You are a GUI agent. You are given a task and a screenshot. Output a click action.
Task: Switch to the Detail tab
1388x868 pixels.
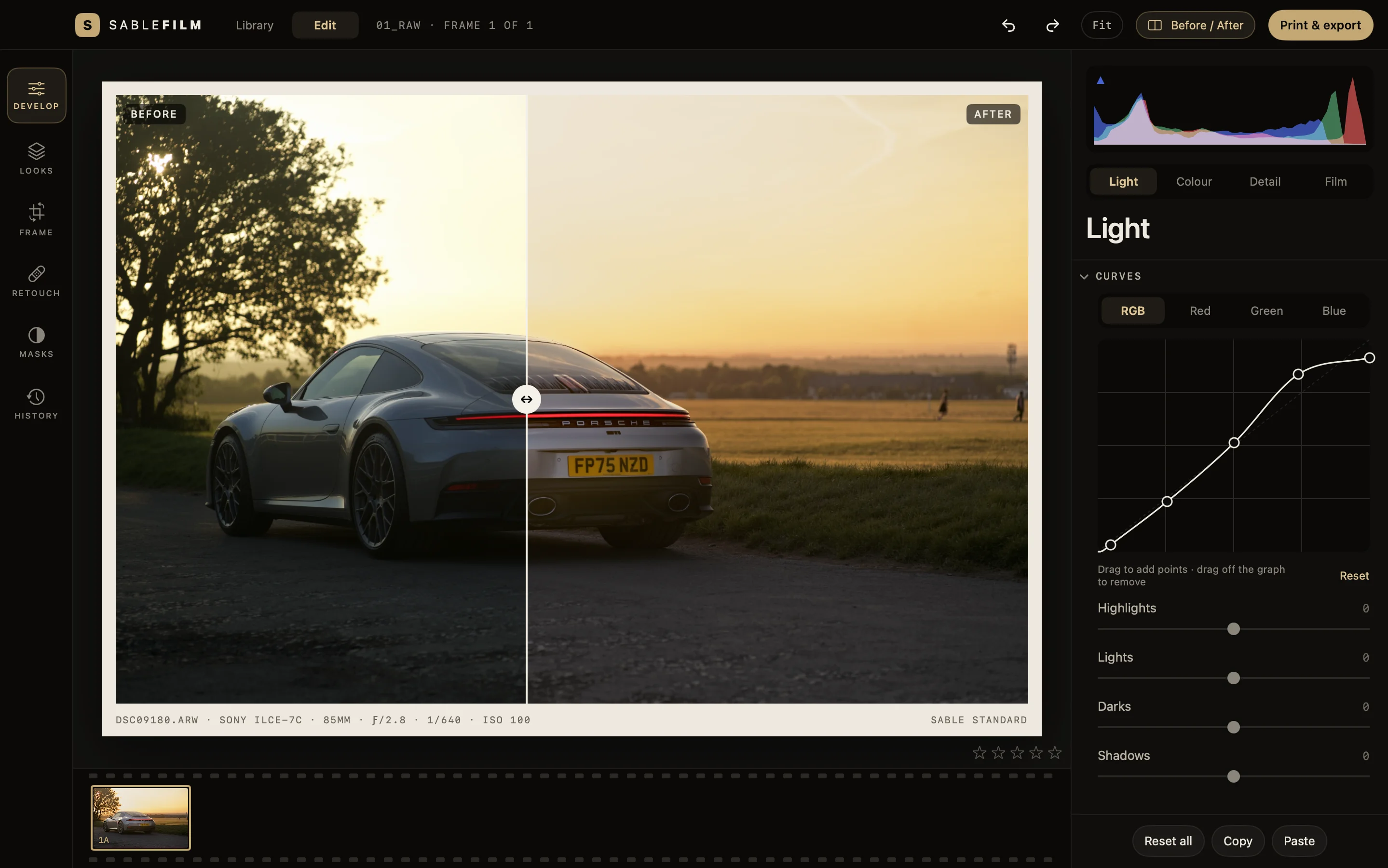click(x=1265, y=181)
